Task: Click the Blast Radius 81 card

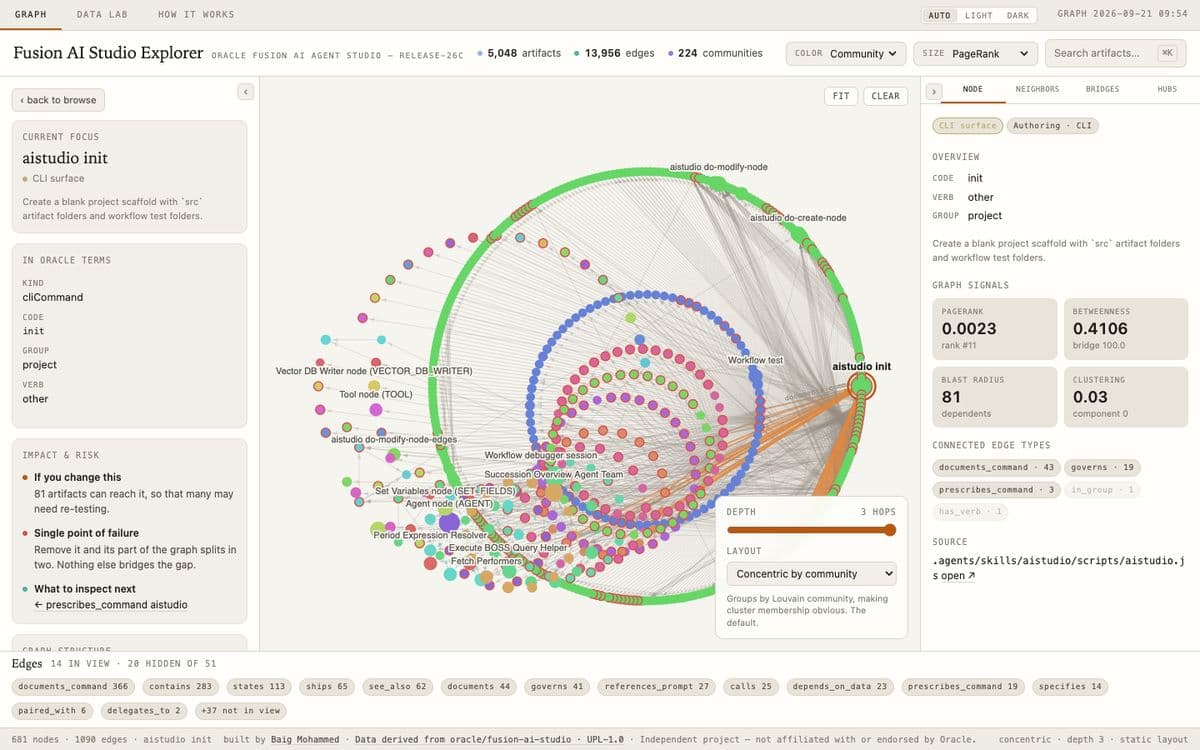Action: coord(994,396)
